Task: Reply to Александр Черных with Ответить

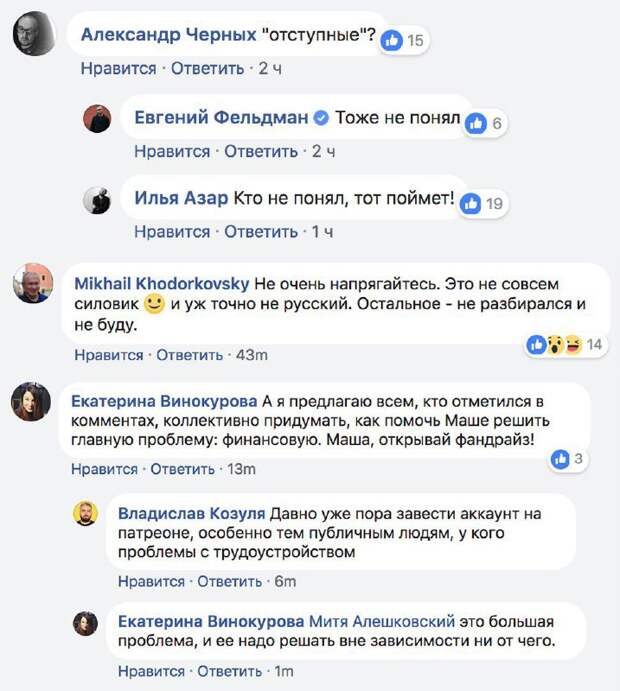Action: [x=208, y=69]
